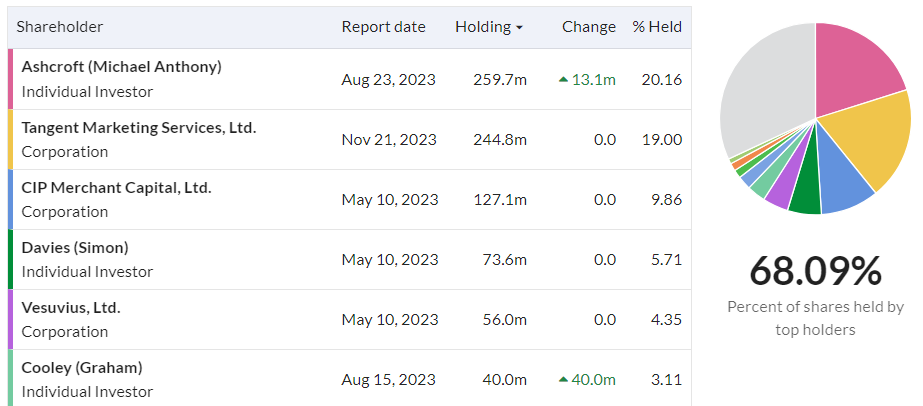
Task: Open CIP Merchant Capital, Ltd. entry
Action: pos(117,188)
